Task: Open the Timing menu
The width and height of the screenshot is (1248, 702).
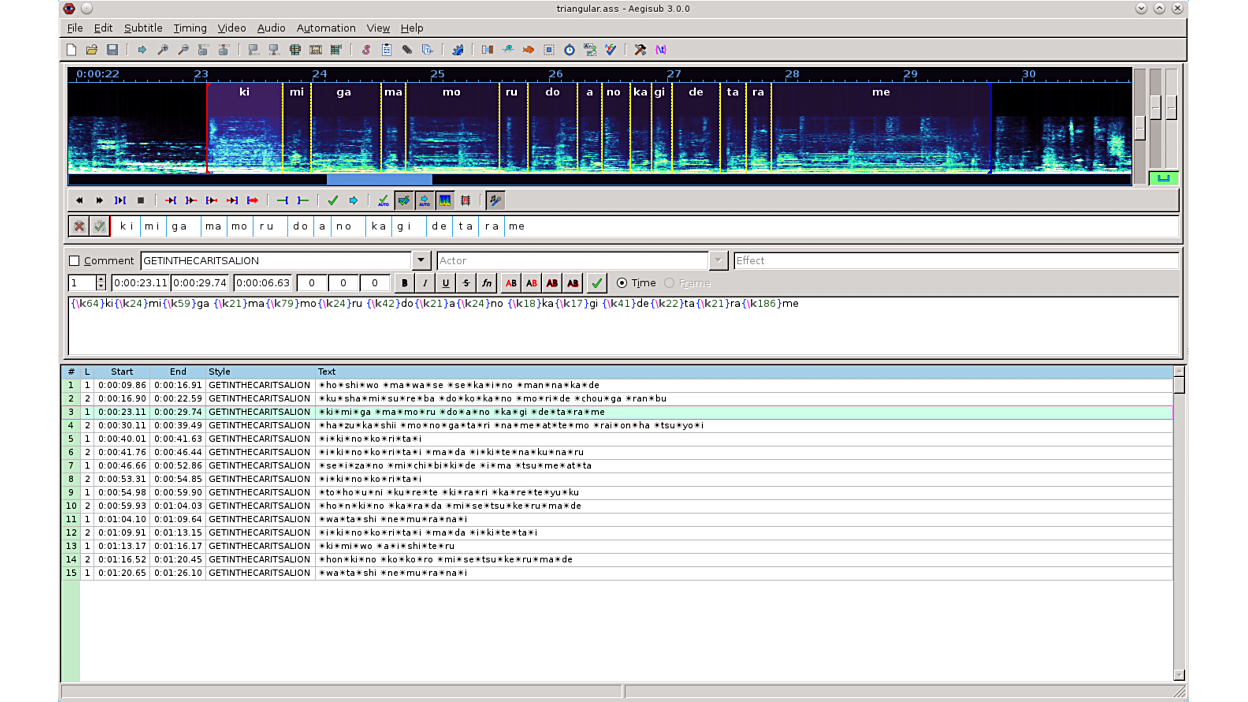Action: pos(189,28)
